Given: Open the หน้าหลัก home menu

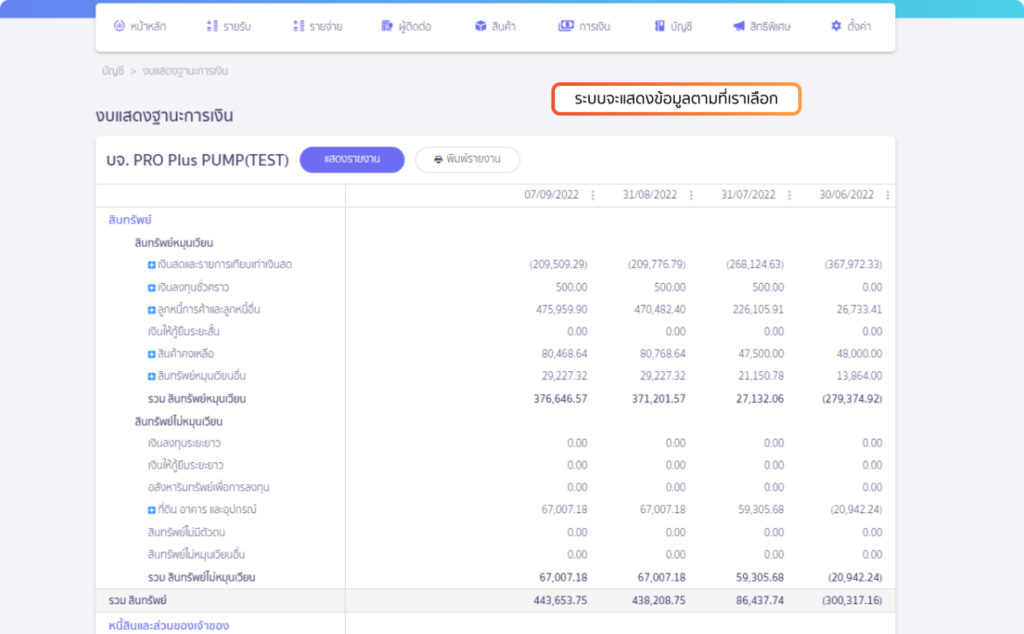Looking at the screenshot, I should tap(140, 26).
